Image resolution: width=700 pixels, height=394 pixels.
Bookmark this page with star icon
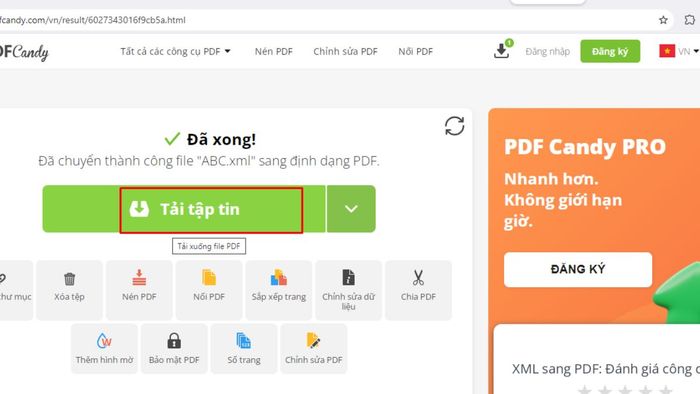pyautogui.click(x=663, y=20)
